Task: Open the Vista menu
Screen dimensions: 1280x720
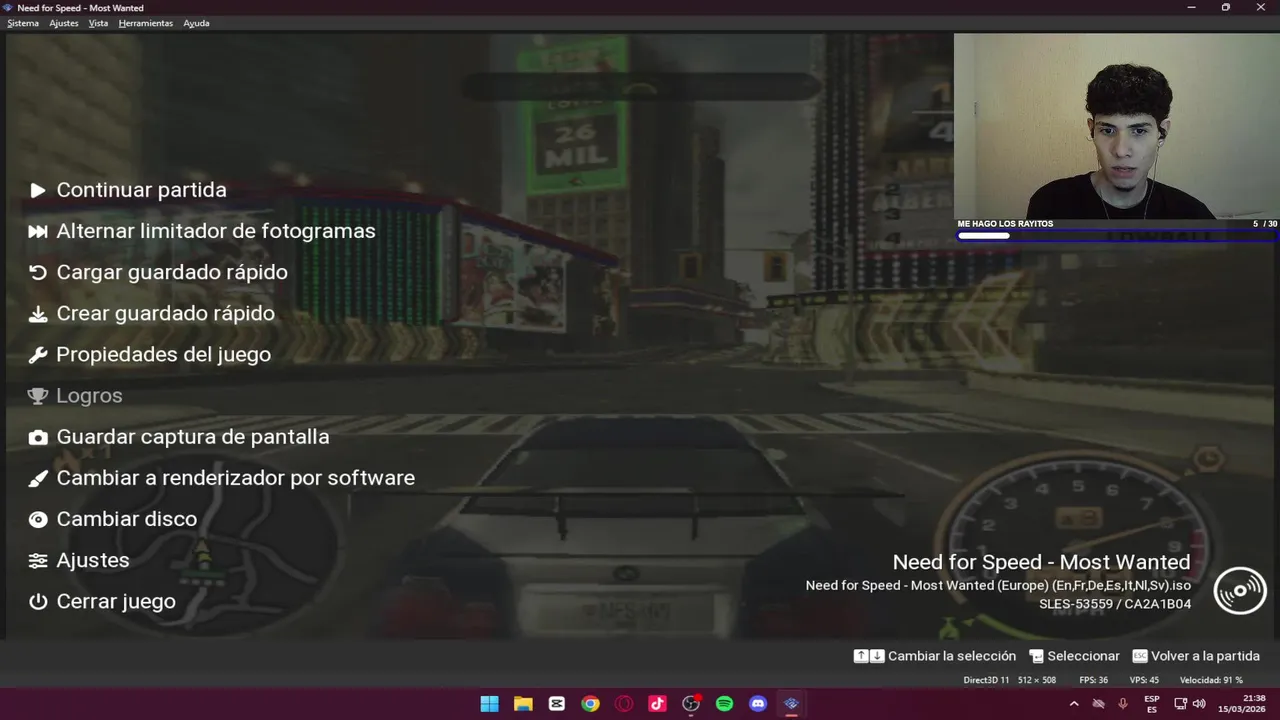Action: tap(98, 23)
